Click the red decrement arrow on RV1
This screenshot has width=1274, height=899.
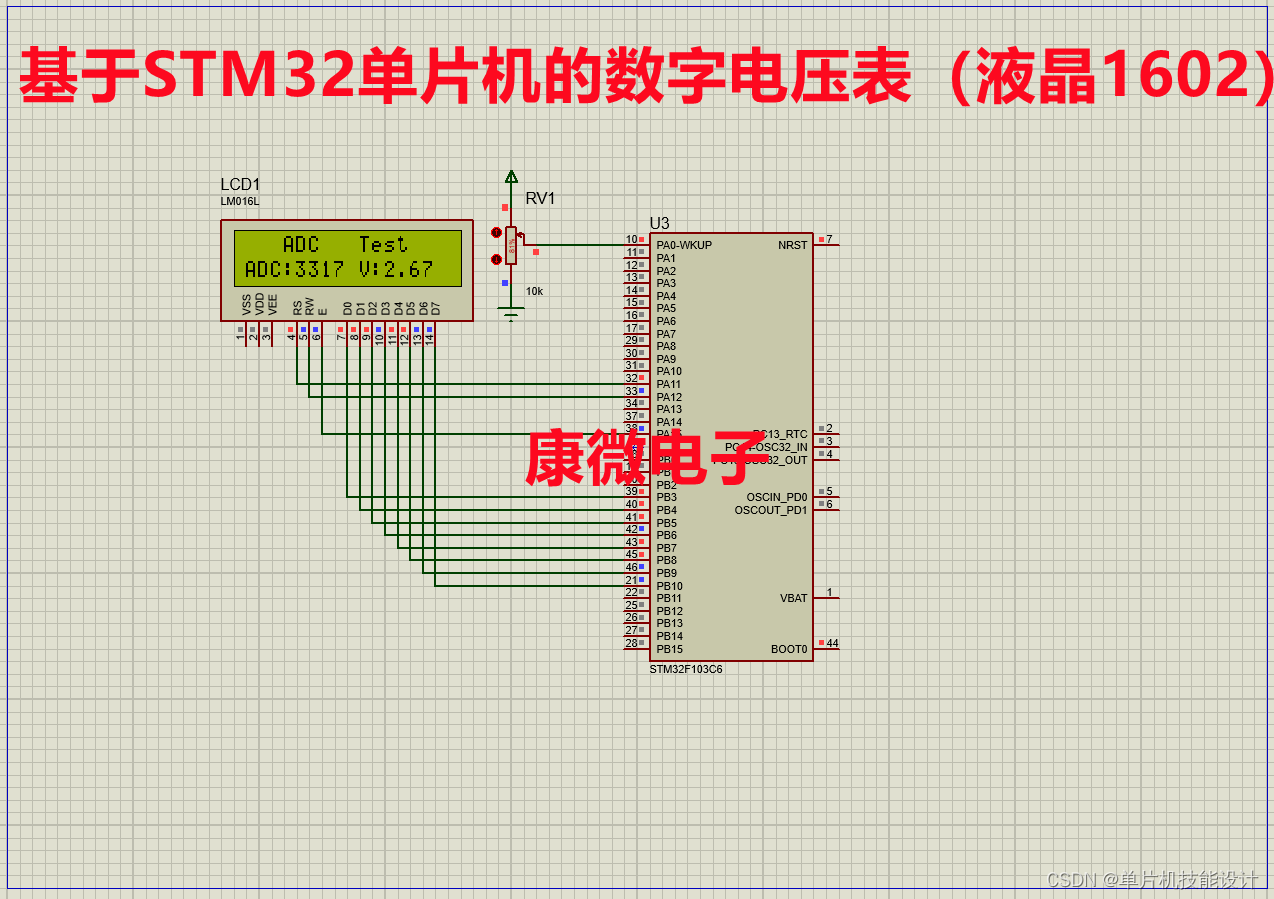(497, 259)
